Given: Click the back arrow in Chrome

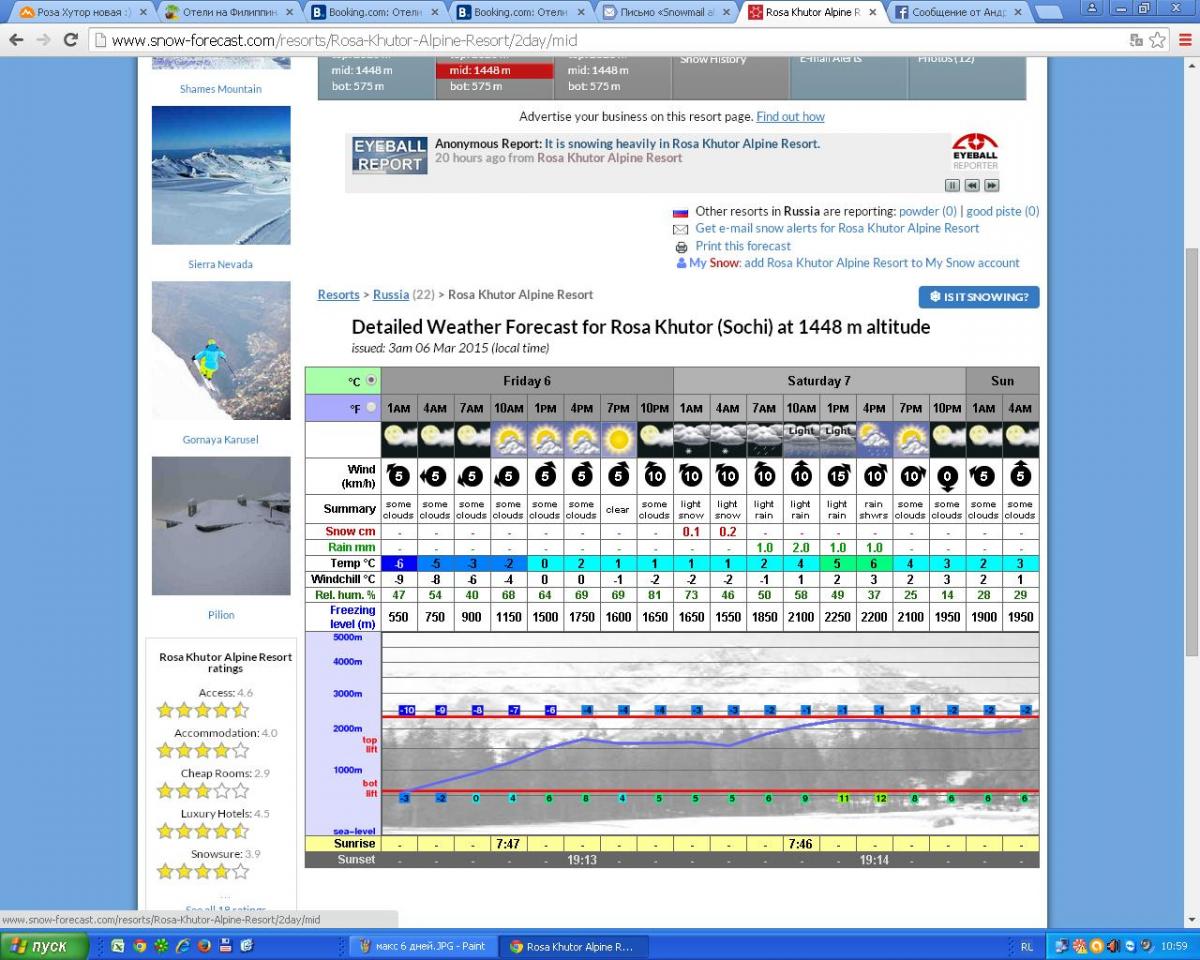Looking at the screenshot, I should pos(16,40).
